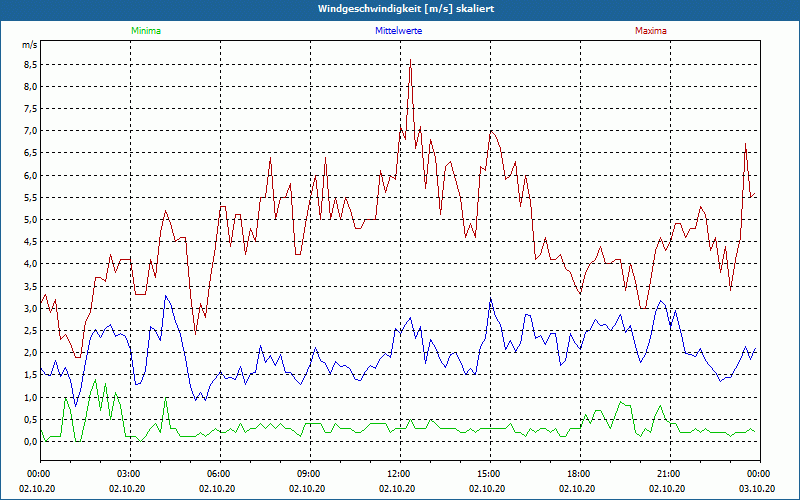This screenshot has width=800, height=500.
Task: Click the 06:00 time axis label
Action: tap(220, 474)
